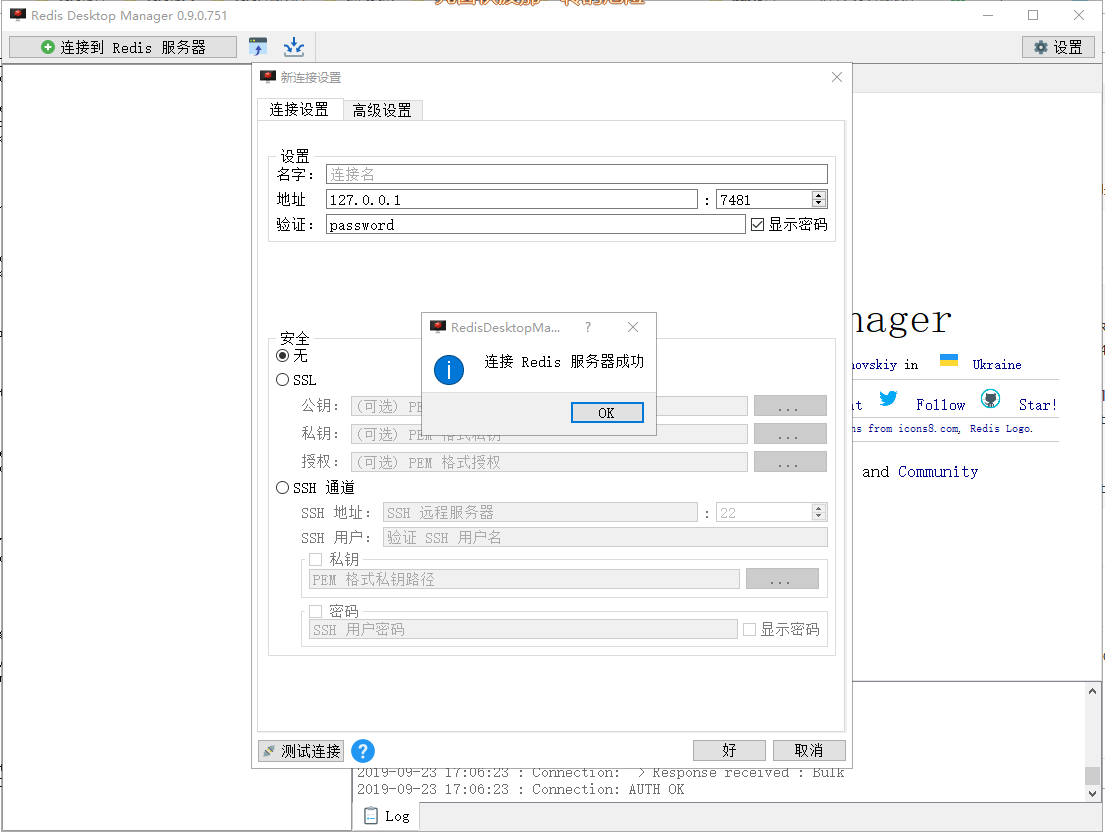The width and height of the screenshot is (1105, 836).
Task: Decrease SSH port with down arrow
Action: click(x=819, y=517)
